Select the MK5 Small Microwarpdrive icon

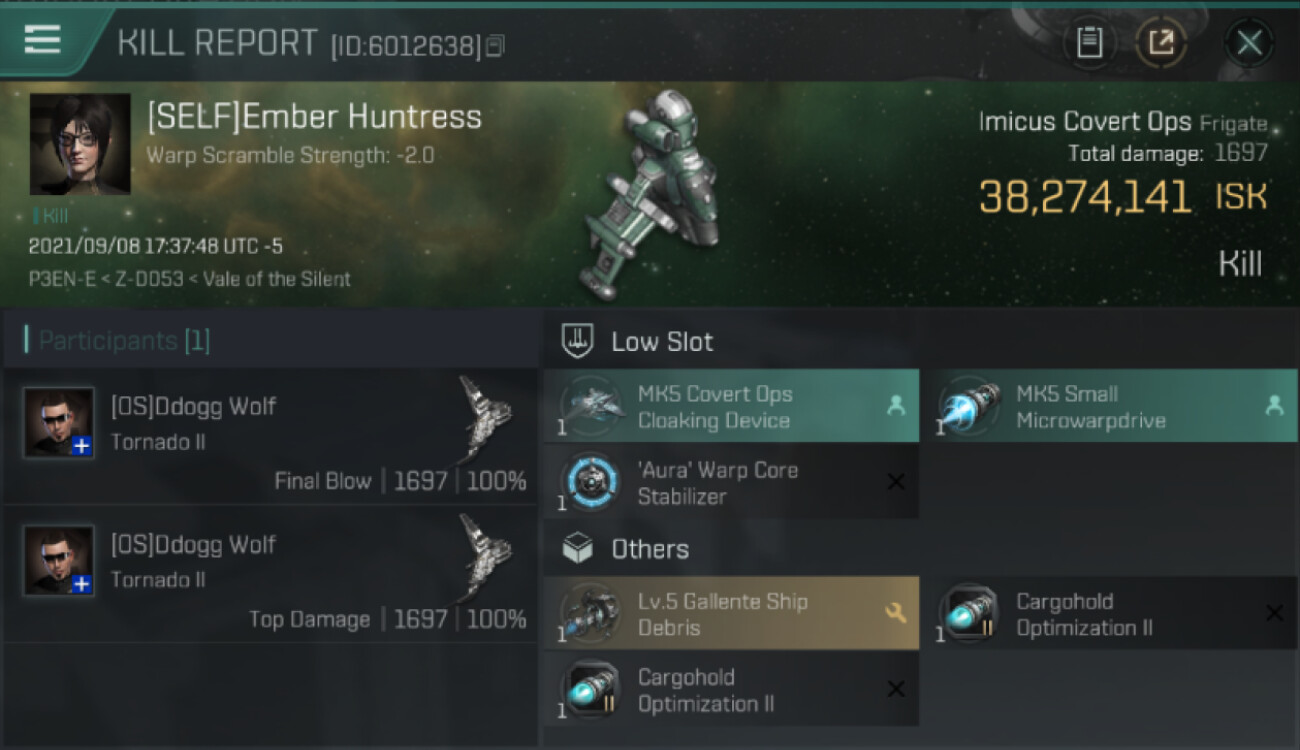(970, 406)
